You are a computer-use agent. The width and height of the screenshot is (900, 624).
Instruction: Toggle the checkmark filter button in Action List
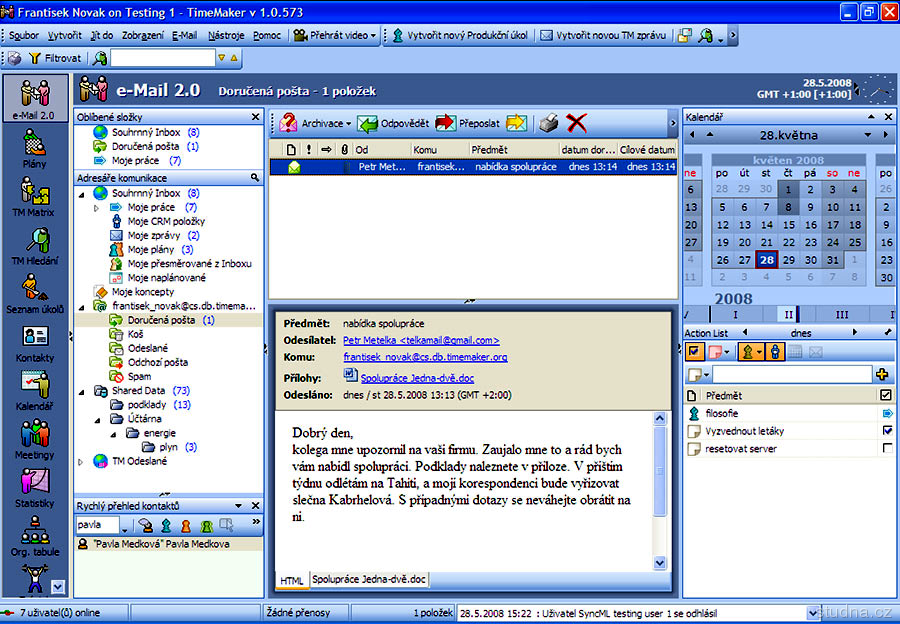pos(694,351)
